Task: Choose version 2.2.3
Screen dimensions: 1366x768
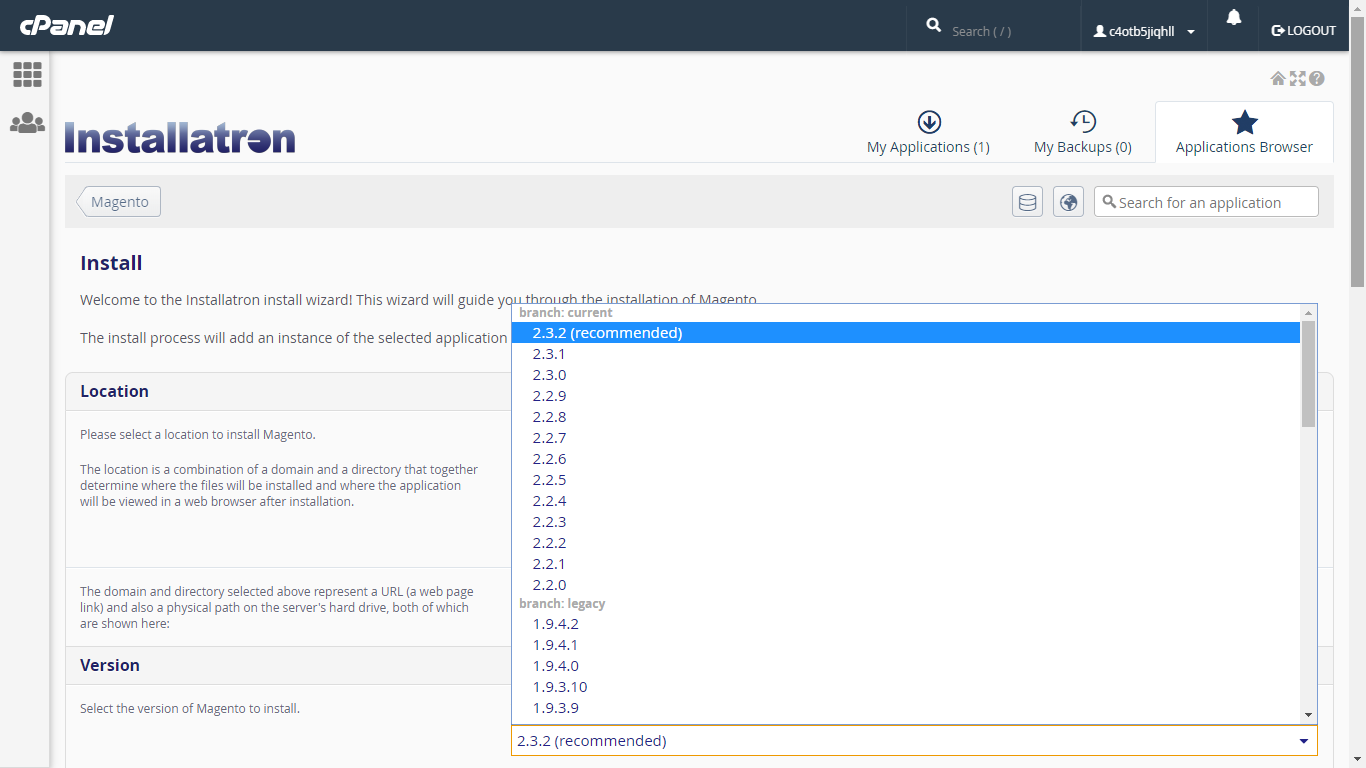Action: pyautogui.click(x=906, y=522)
